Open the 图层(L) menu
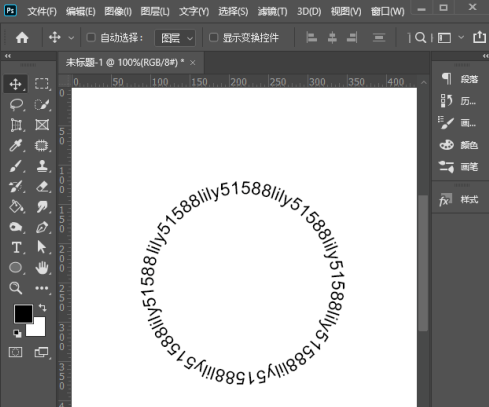This screenshot has height=407, width=489. click(155, 12)
